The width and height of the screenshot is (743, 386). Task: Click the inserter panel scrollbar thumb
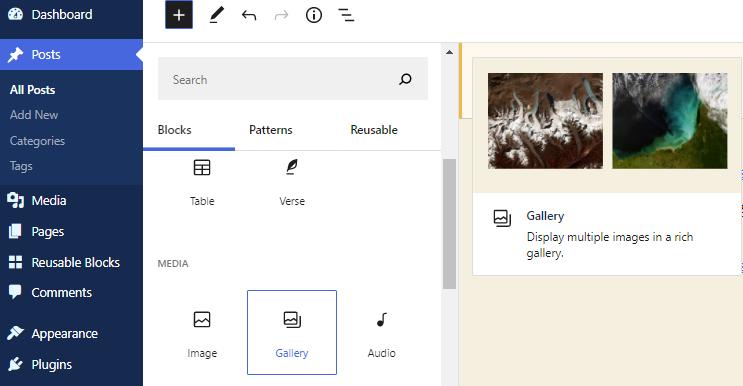click(x=449, y=224)
